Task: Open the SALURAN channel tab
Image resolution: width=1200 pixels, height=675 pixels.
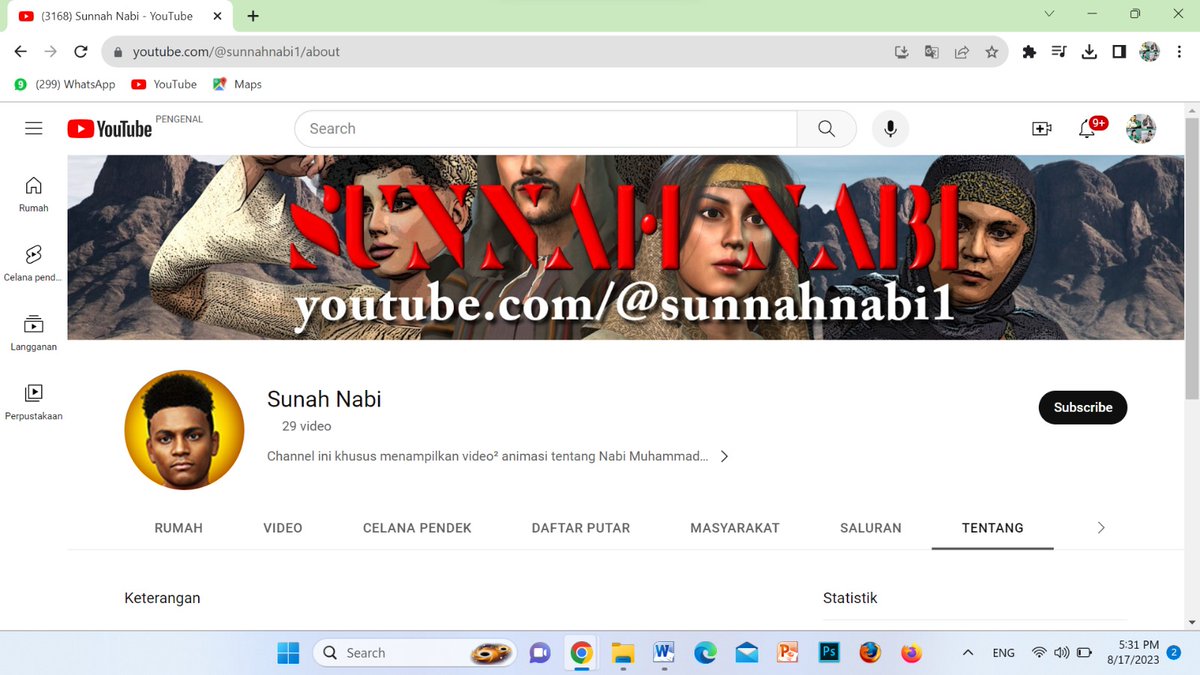Action: click(871, 528)
